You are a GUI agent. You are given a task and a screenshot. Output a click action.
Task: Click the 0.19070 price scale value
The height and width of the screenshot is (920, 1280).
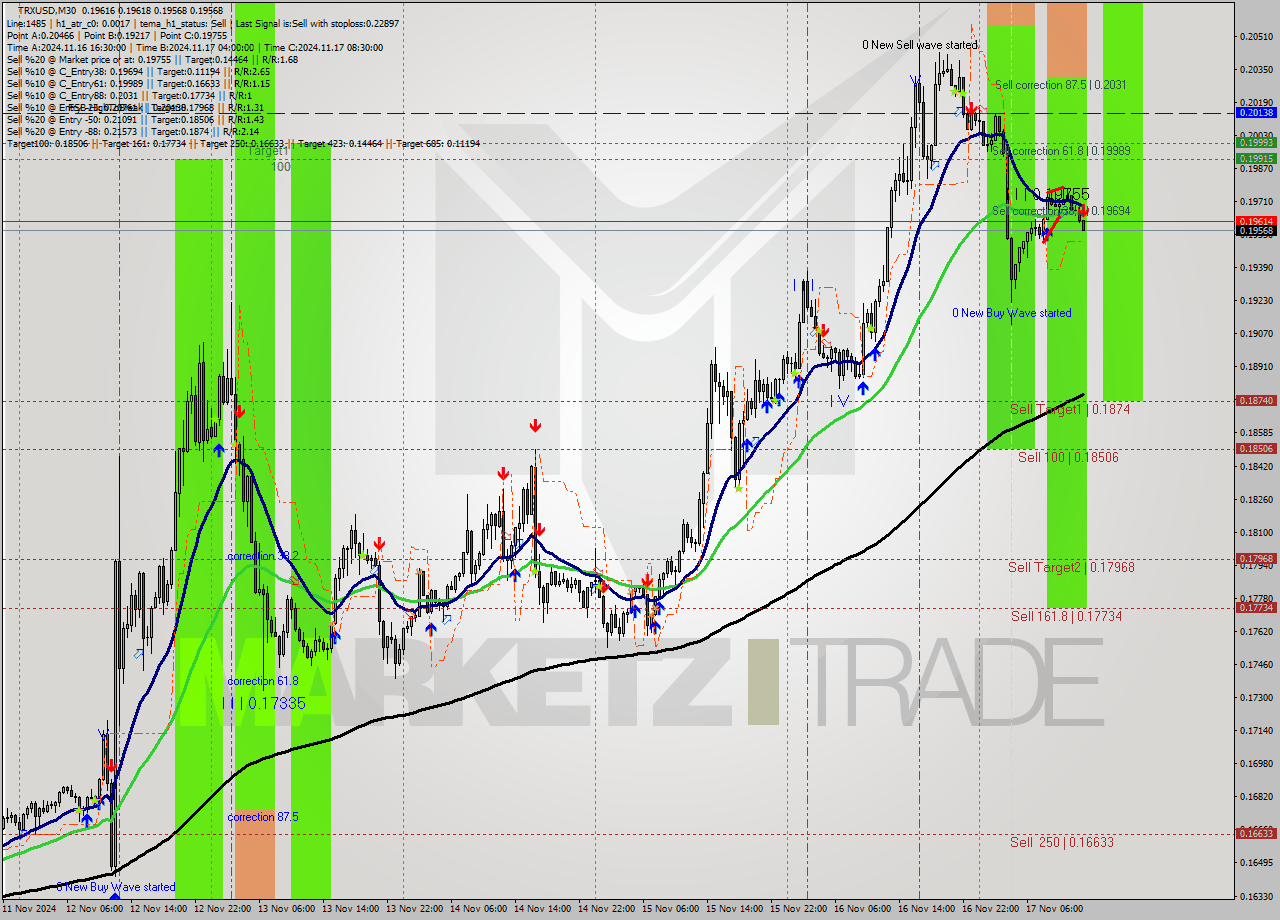(1256, 333)
